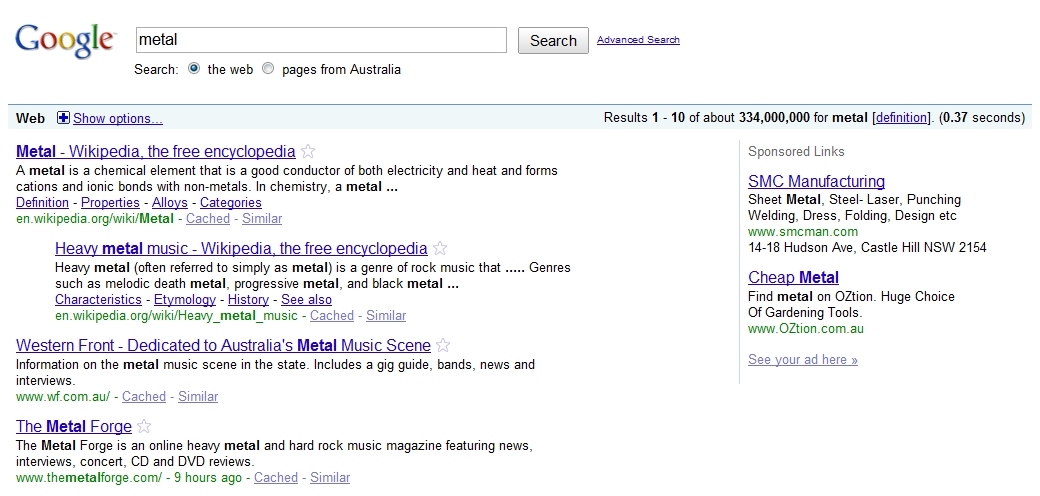Open Metal Wikipedia result title
Screen dimensions: 1040x496
155,152
